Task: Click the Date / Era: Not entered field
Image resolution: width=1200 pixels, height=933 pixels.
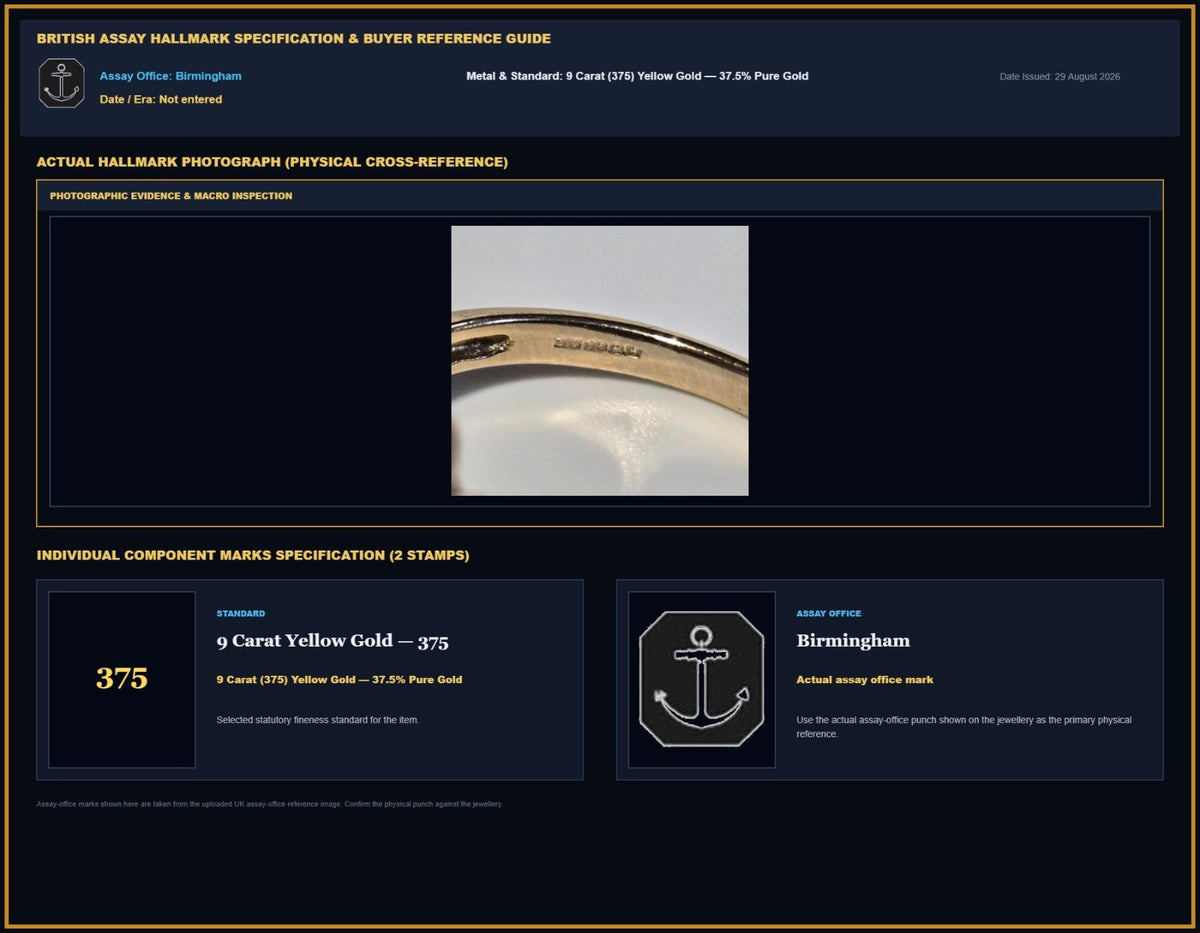Action: point(161,99)
